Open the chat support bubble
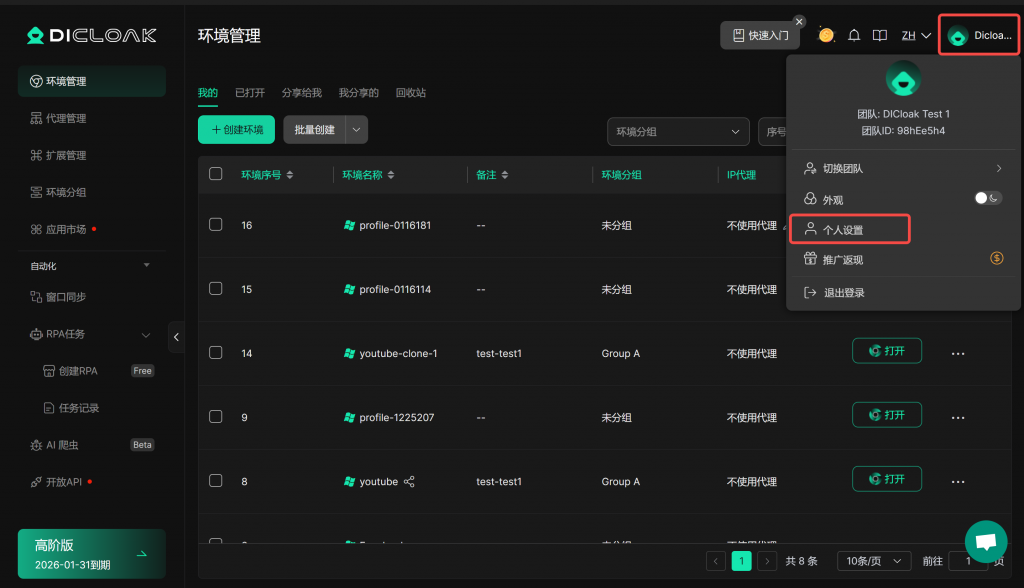 [x=985, y=541]
